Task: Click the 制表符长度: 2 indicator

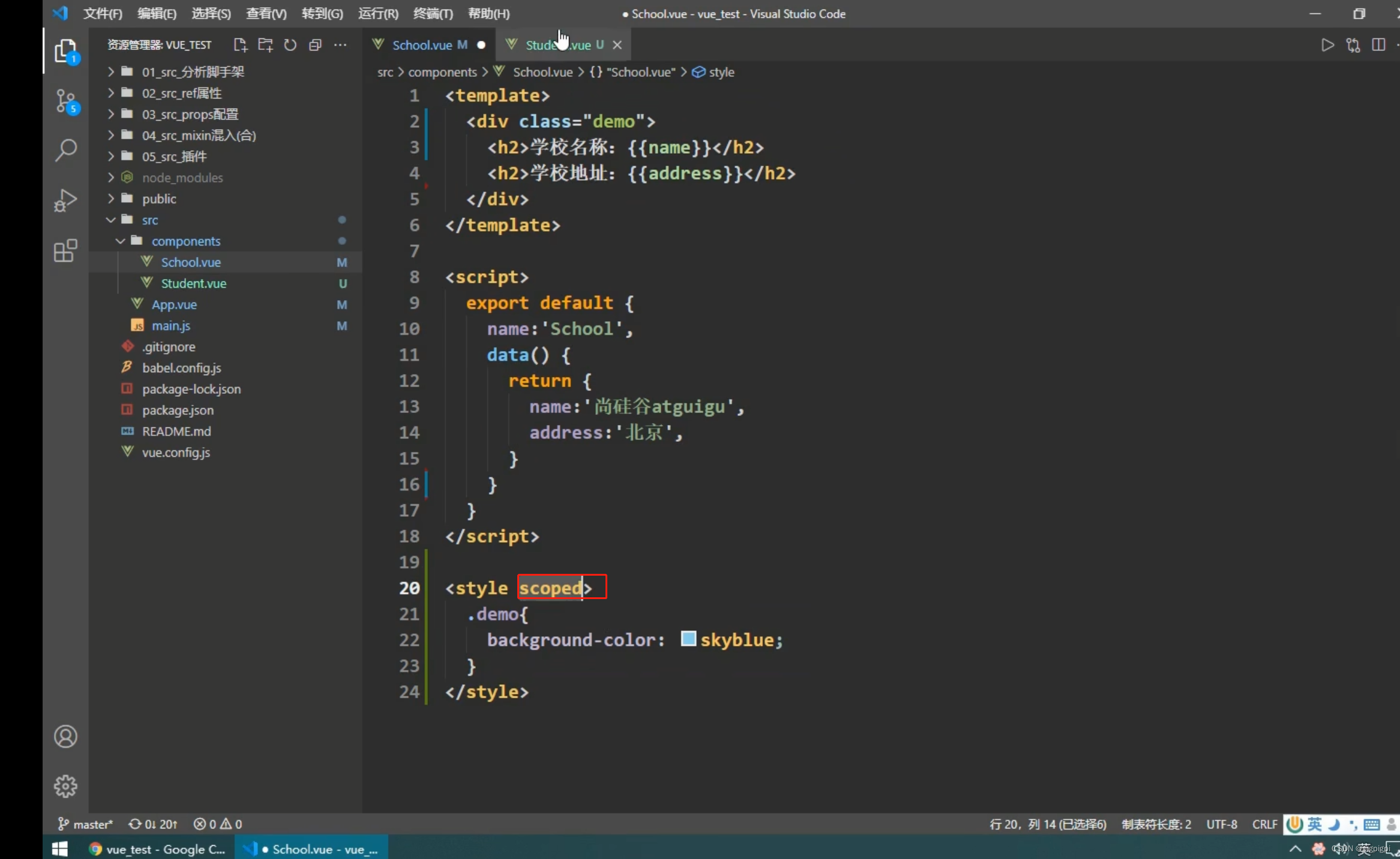Action: click(1156, 824)
